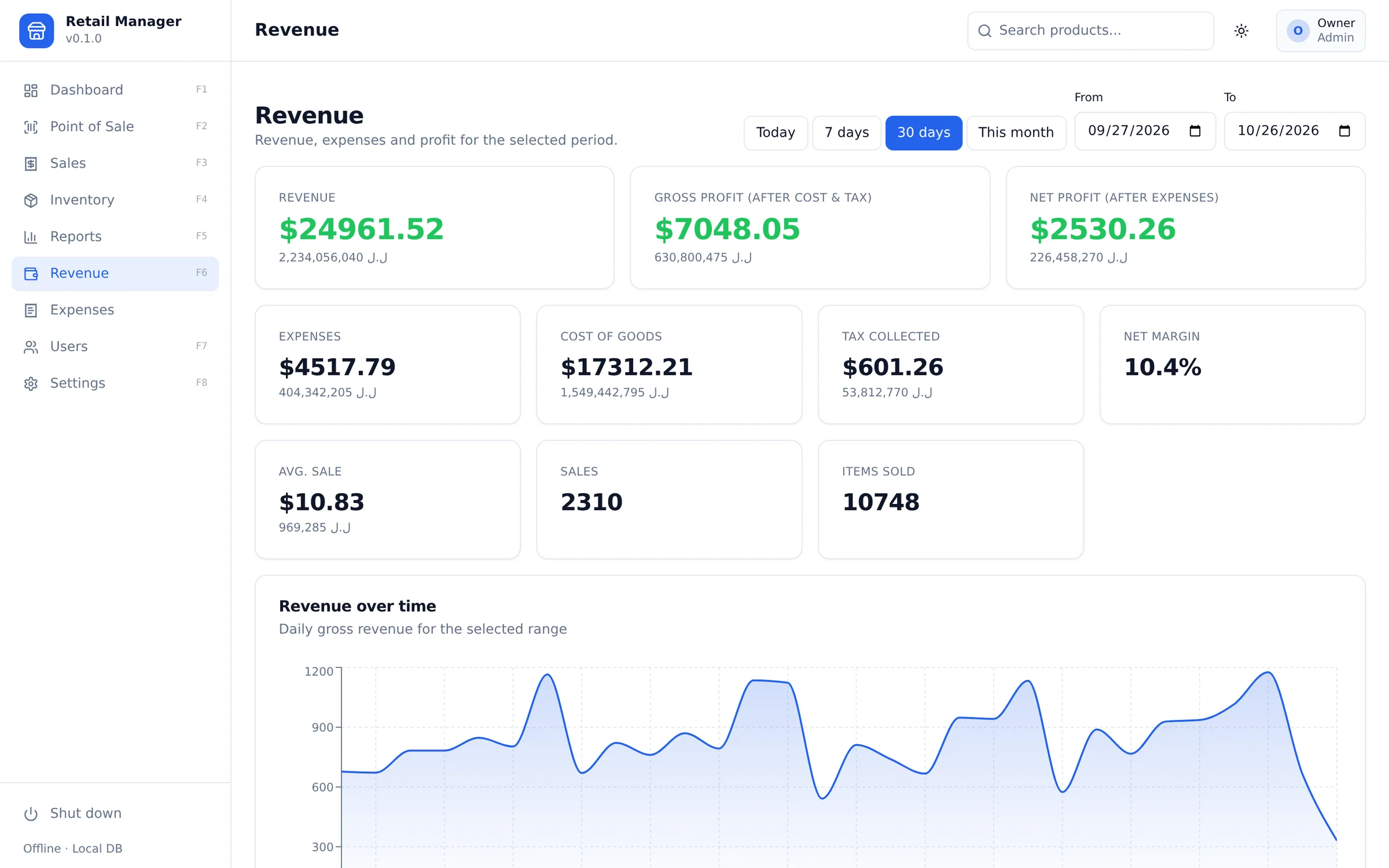Click the Settings gear icon

click(31, 384)
